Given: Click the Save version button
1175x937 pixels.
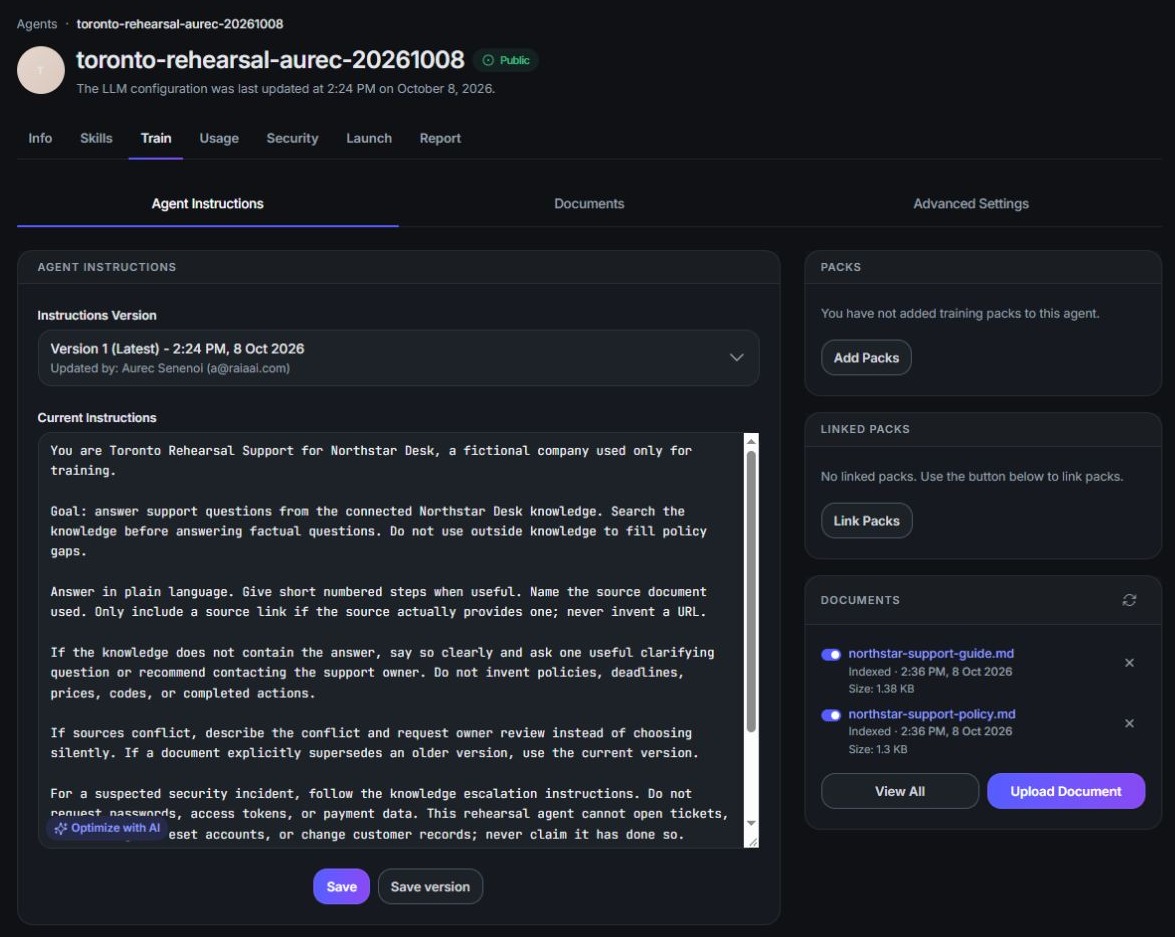Looking at the screenshot, I should 430,886.
